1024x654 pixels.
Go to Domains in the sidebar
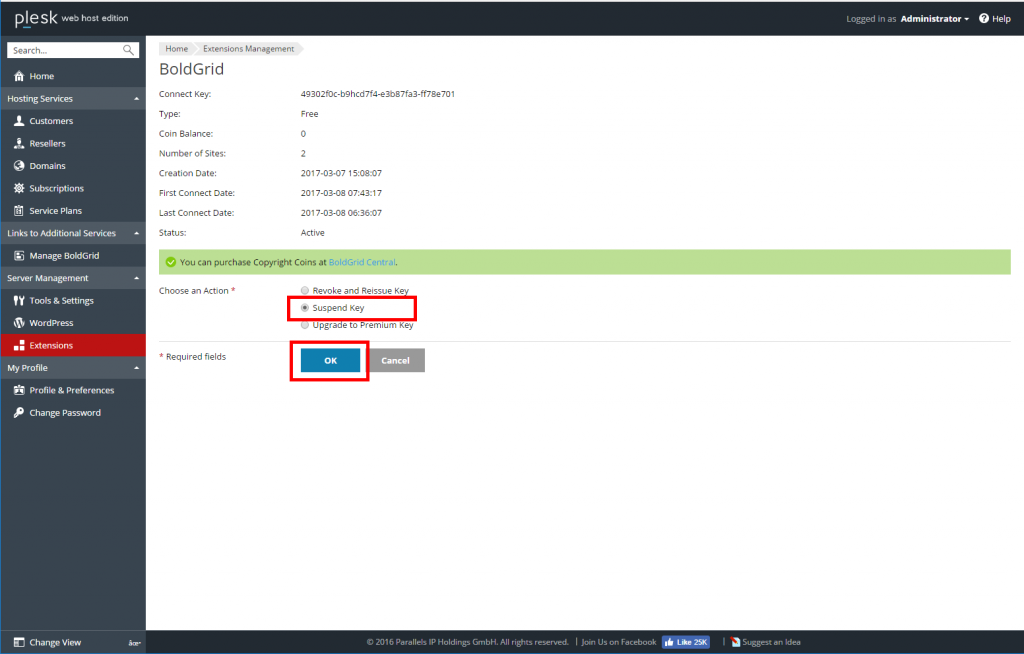coord(73,166)
